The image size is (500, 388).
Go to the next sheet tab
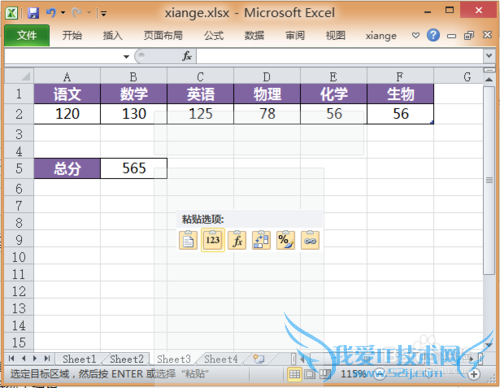35,358
